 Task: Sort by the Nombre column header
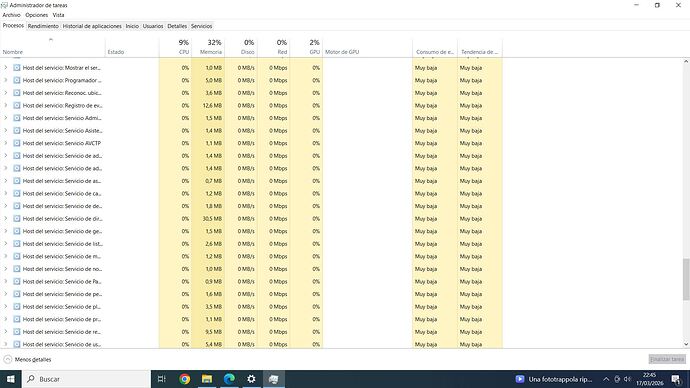53,47
